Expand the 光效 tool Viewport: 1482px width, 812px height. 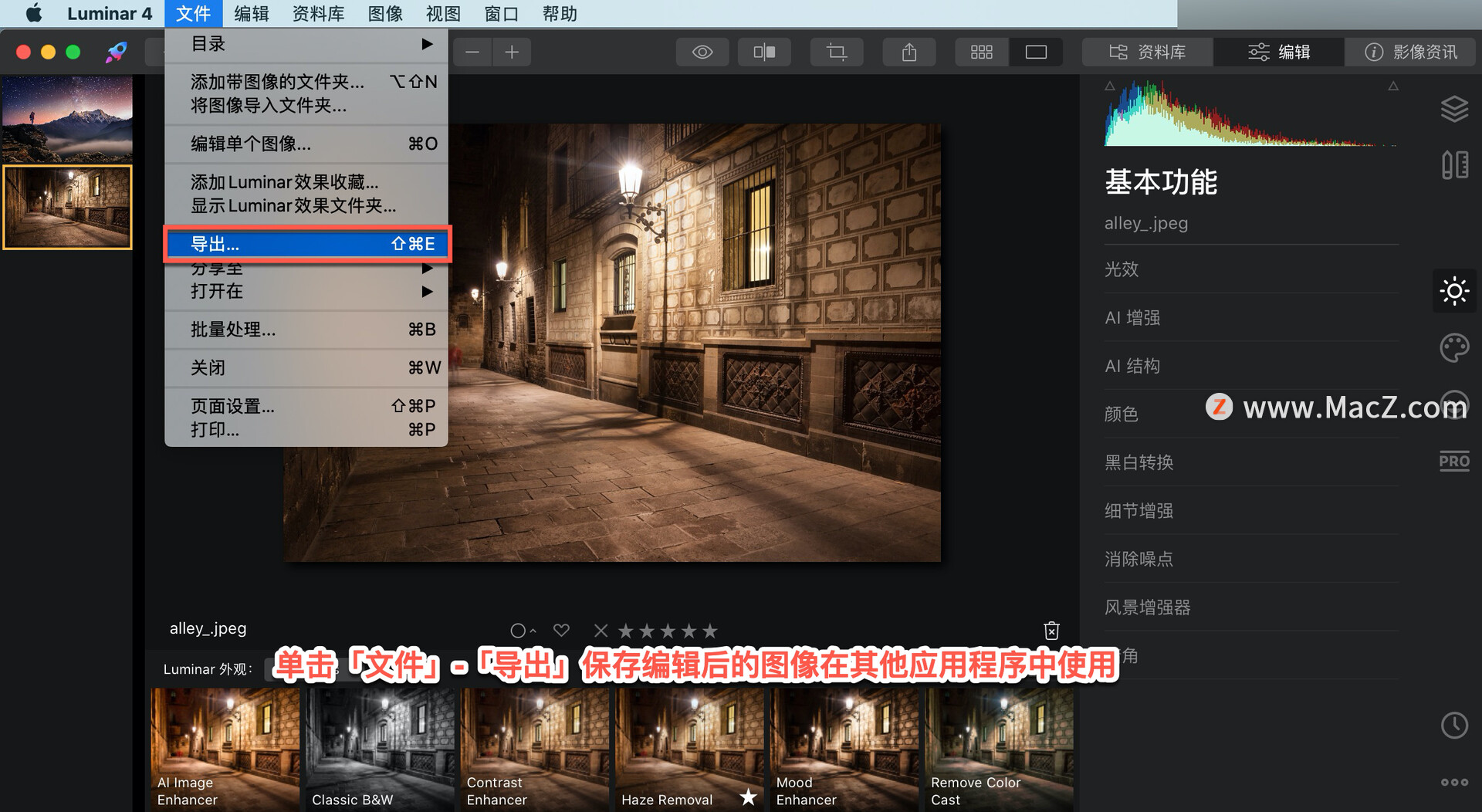(x=1250, y=269)
